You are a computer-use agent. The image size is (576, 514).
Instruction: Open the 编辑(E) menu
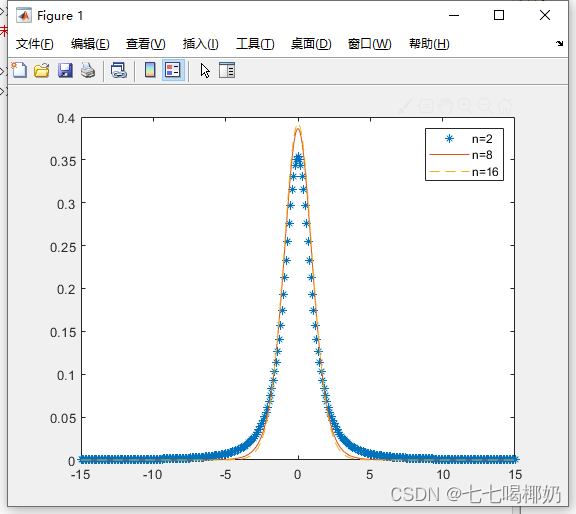coord(90,44)
